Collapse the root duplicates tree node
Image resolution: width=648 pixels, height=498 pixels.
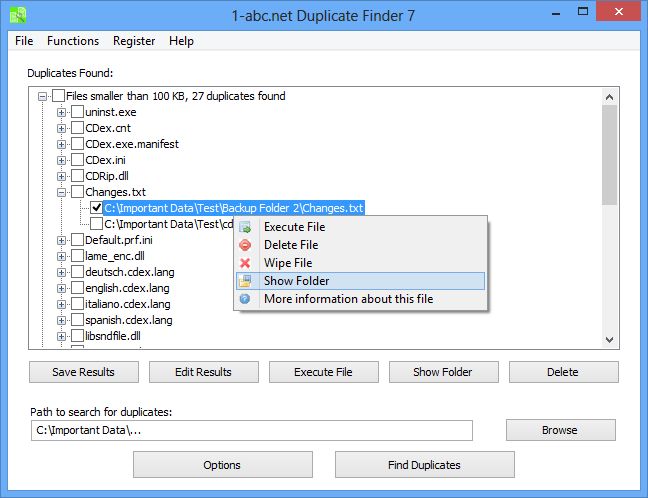42,96
